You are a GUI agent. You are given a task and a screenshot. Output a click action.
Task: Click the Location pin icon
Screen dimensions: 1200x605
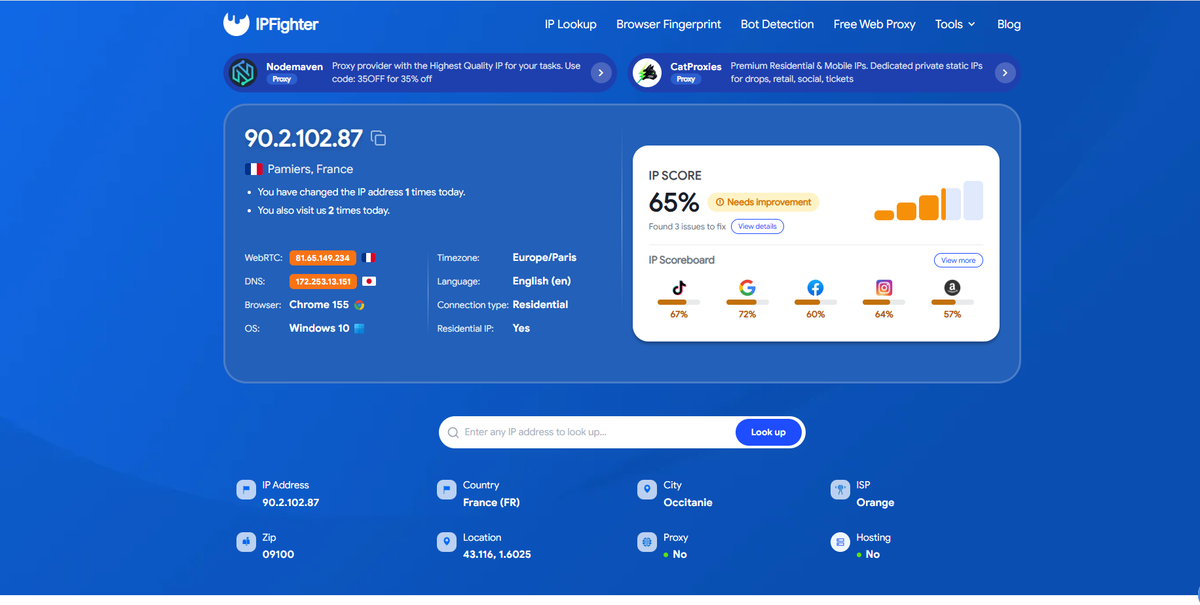click(x=446, y=542)
